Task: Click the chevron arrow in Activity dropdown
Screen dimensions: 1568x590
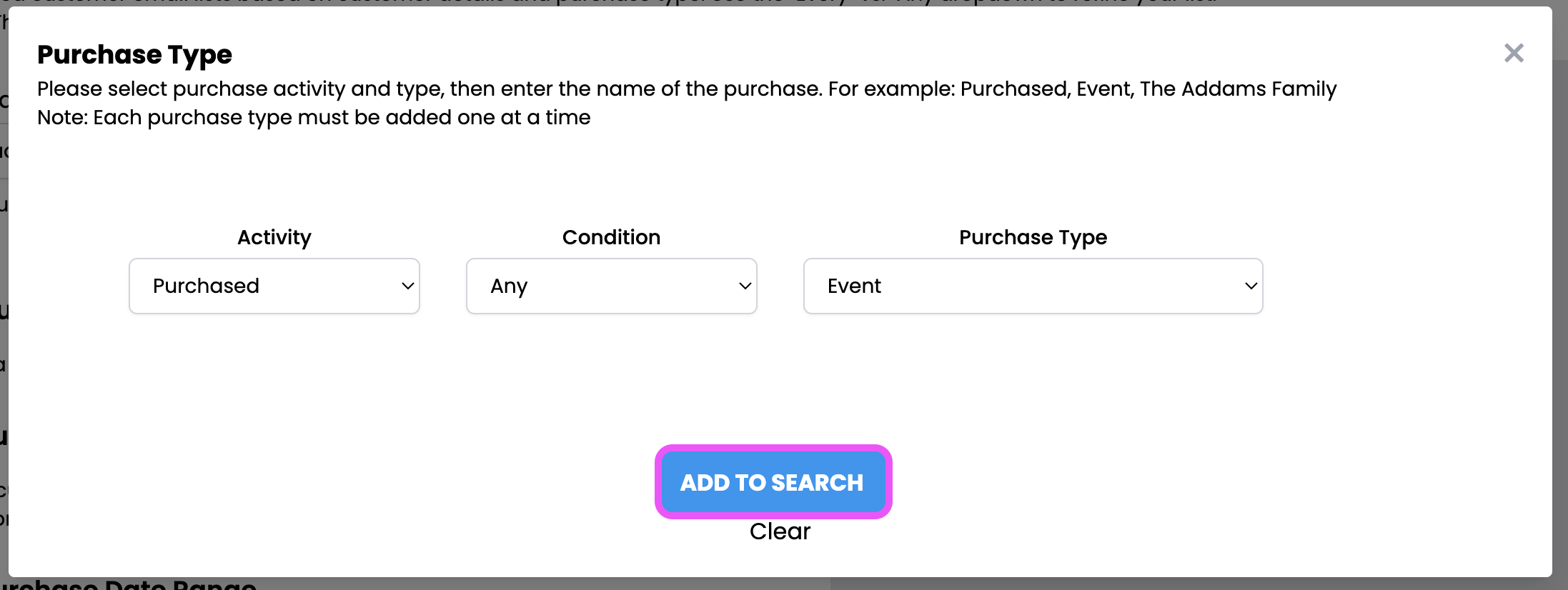Action: point(407,286)
